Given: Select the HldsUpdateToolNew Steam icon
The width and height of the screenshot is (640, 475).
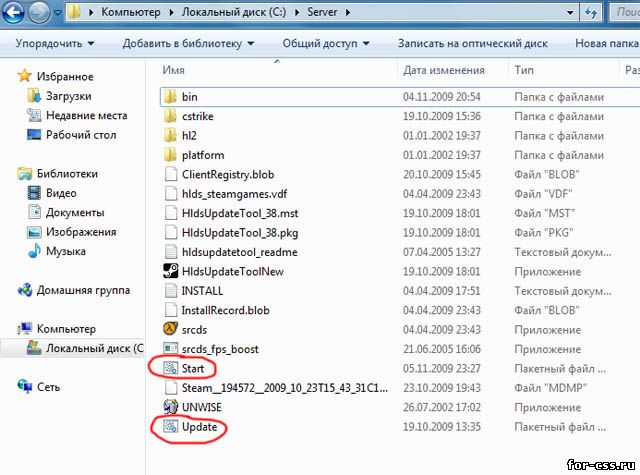Looking at the screenshot, I should tap(171, 271).
